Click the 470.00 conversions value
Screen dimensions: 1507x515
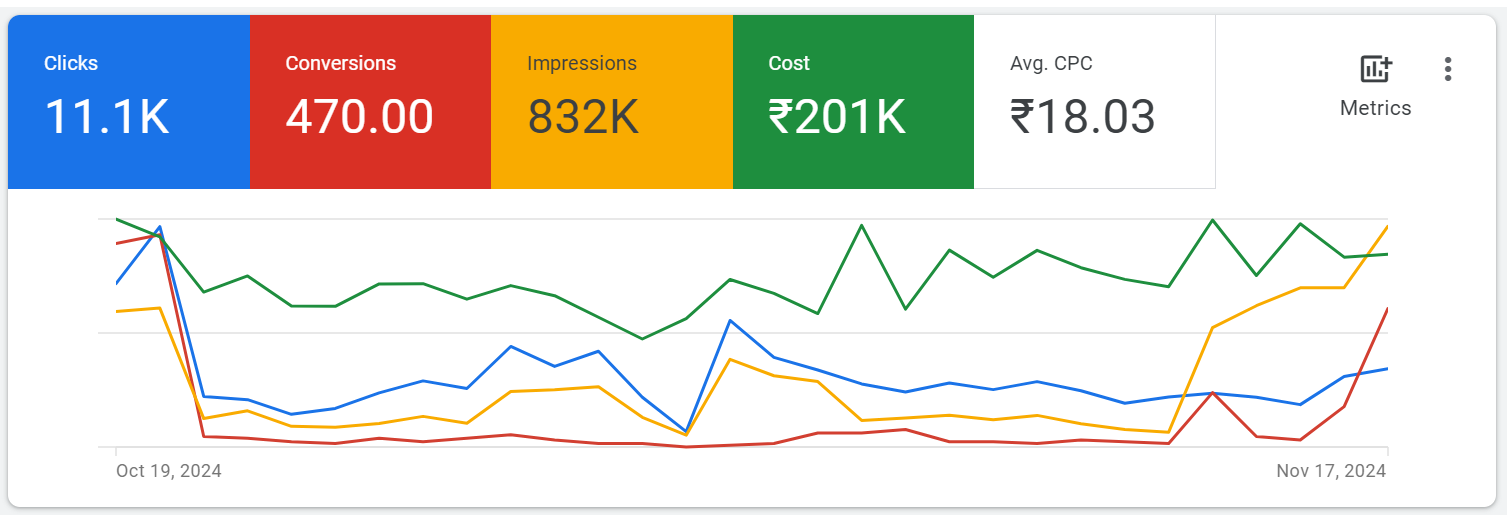coord(360,117)
